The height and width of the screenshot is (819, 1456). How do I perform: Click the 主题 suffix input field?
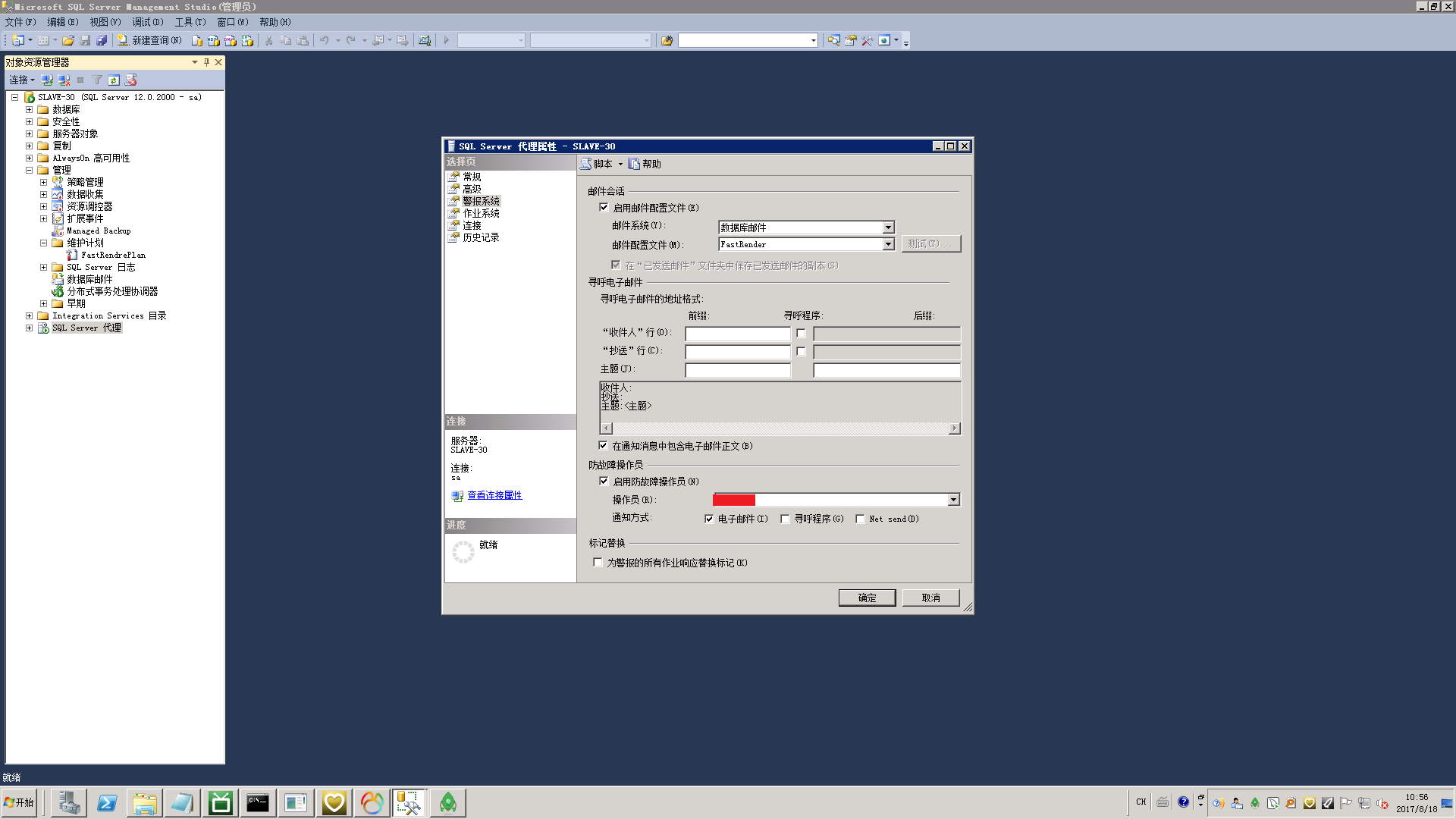(886, 370)
